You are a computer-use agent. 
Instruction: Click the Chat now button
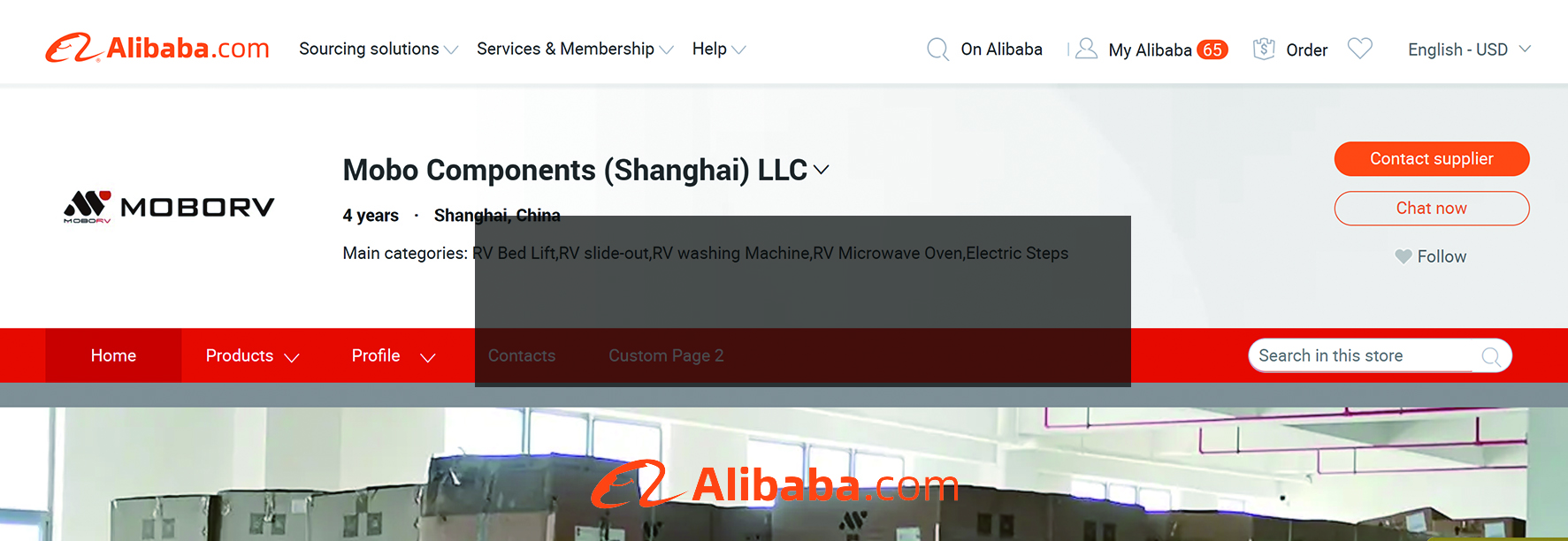(1432, 209)
